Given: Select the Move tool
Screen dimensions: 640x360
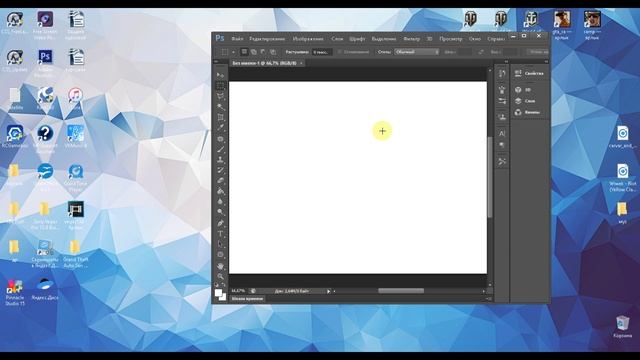Looking at the screenshot, I should tap(220, 75).
